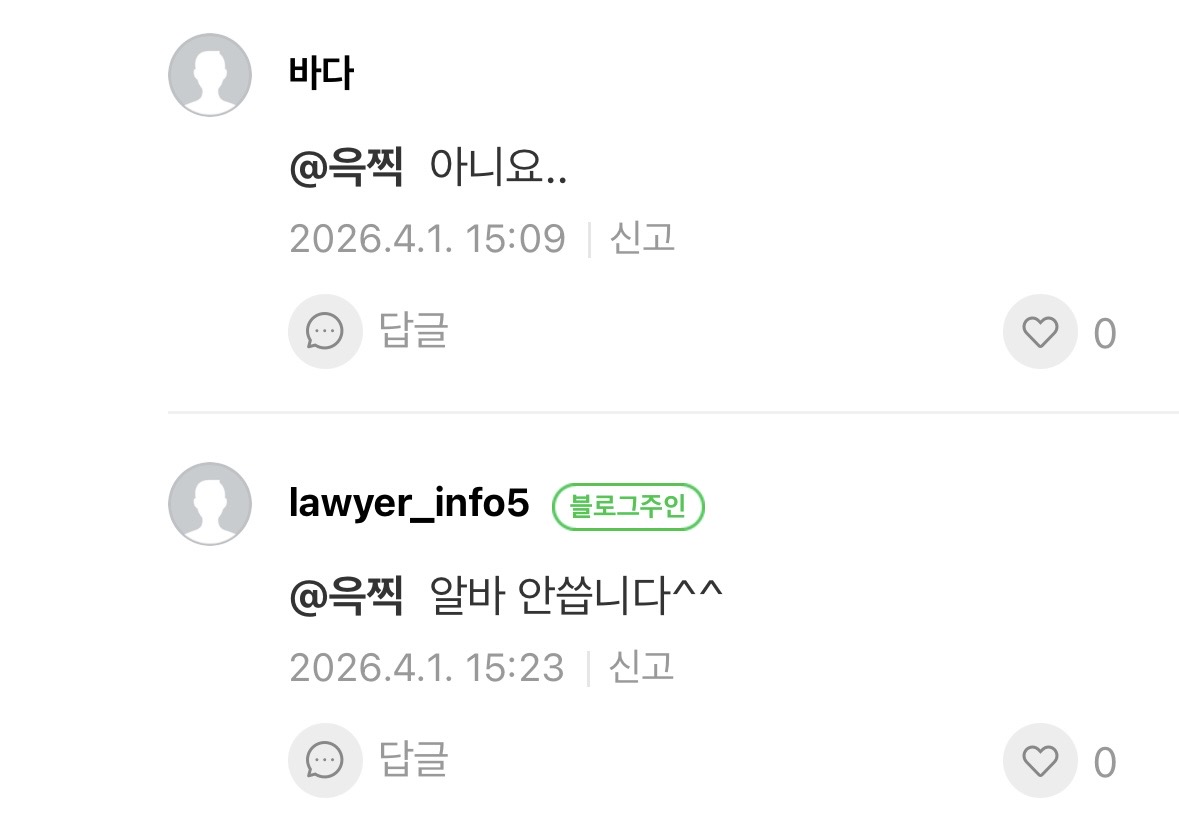The width and height of the screenshot is (1179, 822).
Task: Open lawyer_info5's profile avatar
Action: [210, 503]
